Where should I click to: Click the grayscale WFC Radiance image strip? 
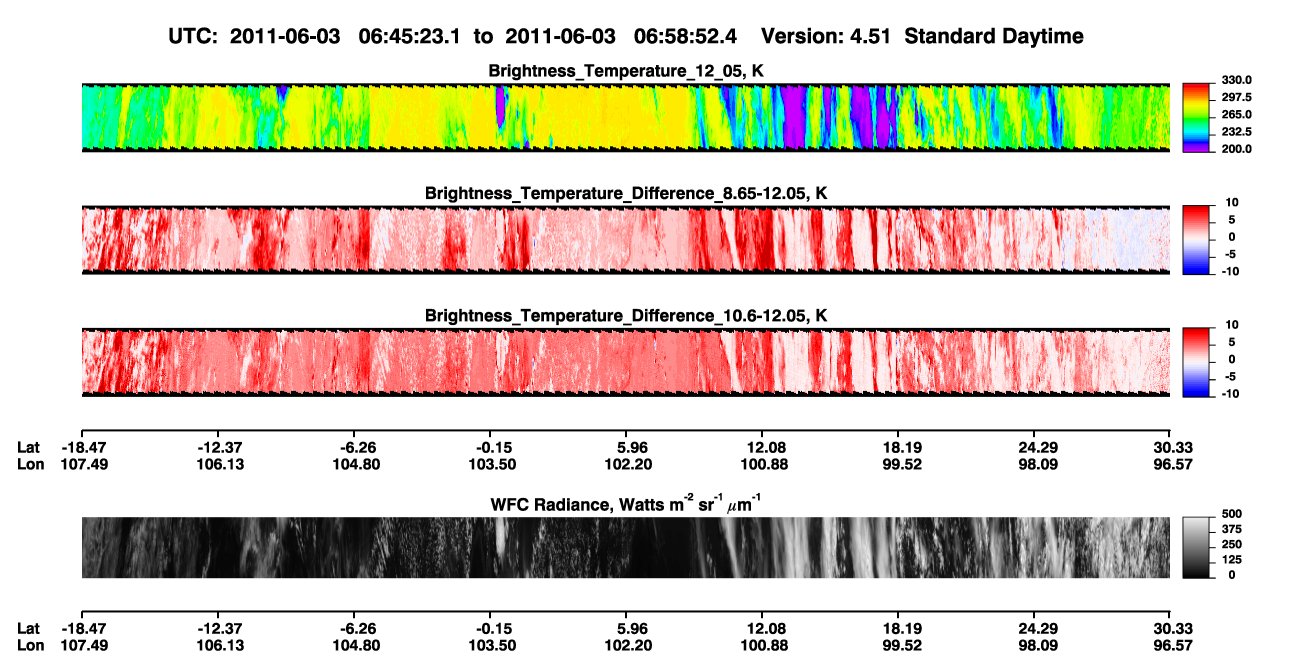(x=626, y=547)
